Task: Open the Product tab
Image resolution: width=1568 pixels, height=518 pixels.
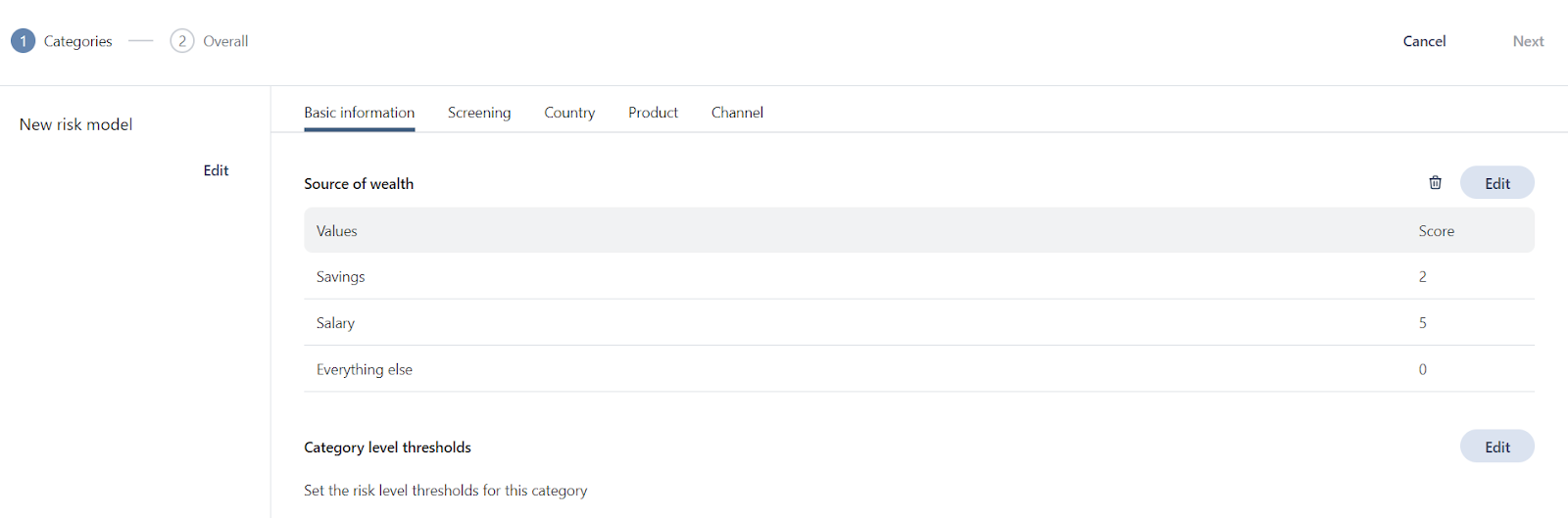Action: 653,113
